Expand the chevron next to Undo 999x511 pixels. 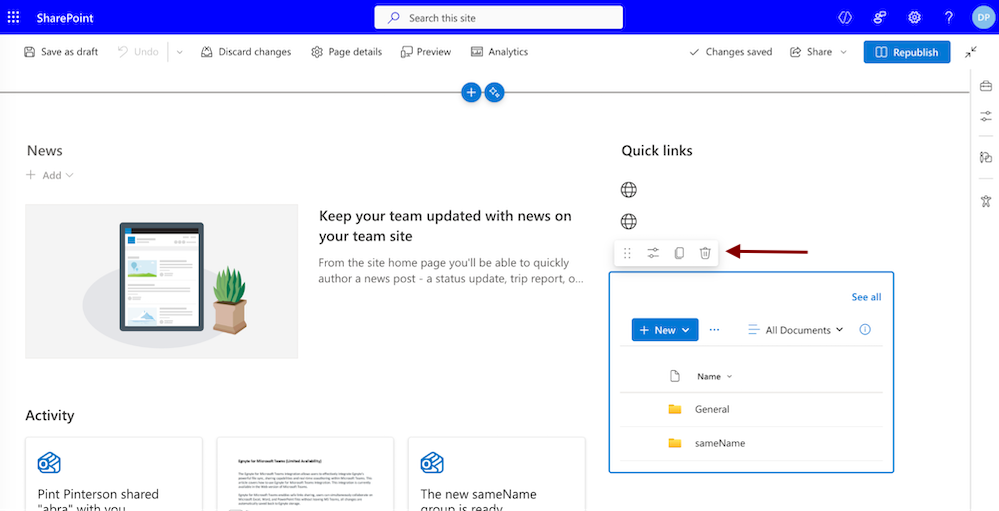180,52
